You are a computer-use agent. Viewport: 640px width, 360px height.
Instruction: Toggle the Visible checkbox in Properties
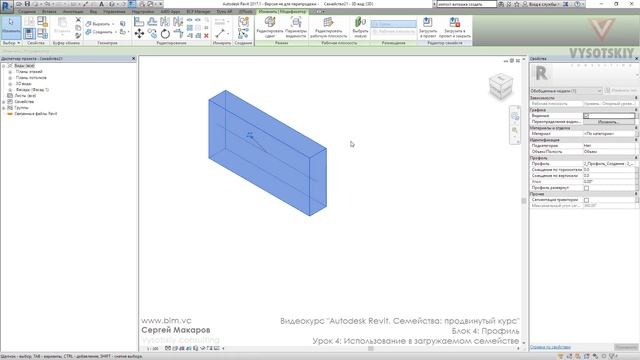pyautogui.click(x=586, y=116)
